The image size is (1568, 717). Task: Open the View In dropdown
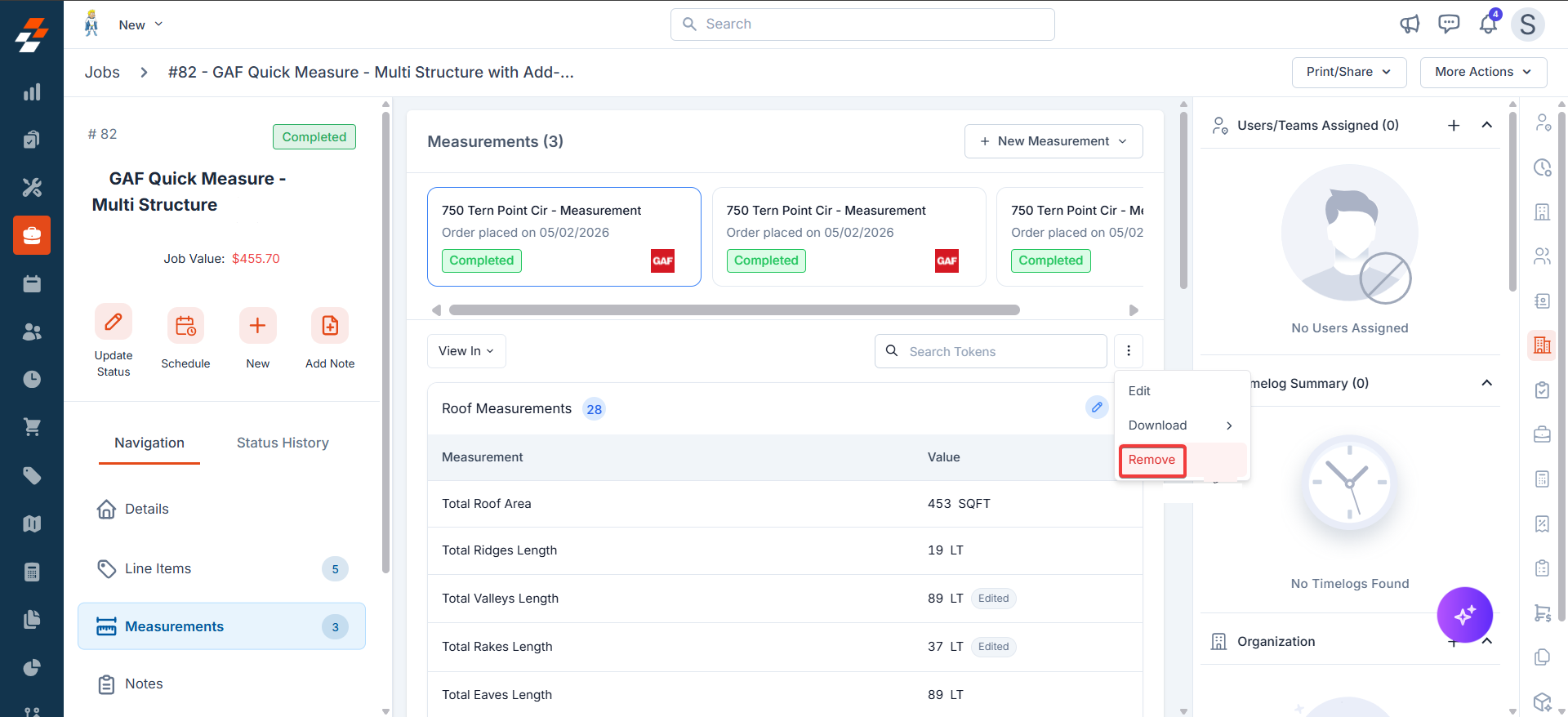coord(466,351)
